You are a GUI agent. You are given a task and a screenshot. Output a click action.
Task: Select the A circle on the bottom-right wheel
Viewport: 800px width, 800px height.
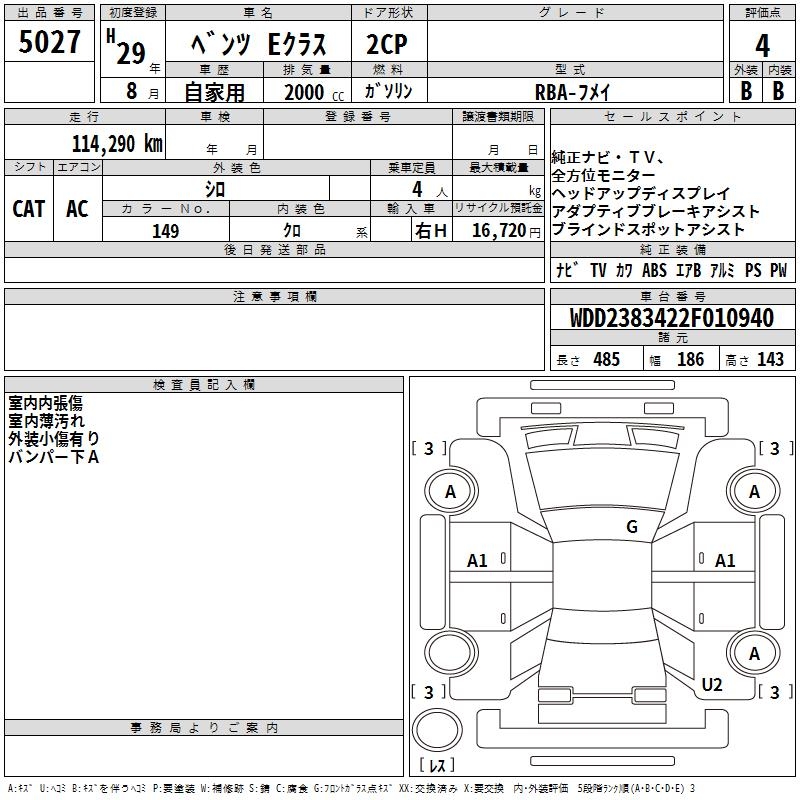click(754, 653)
